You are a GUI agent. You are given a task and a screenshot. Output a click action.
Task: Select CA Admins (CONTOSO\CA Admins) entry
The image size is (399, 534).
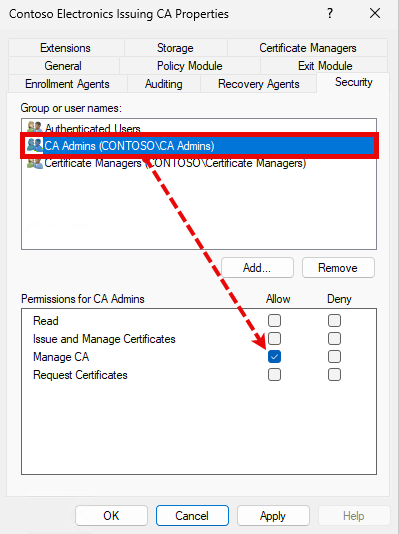199,146
